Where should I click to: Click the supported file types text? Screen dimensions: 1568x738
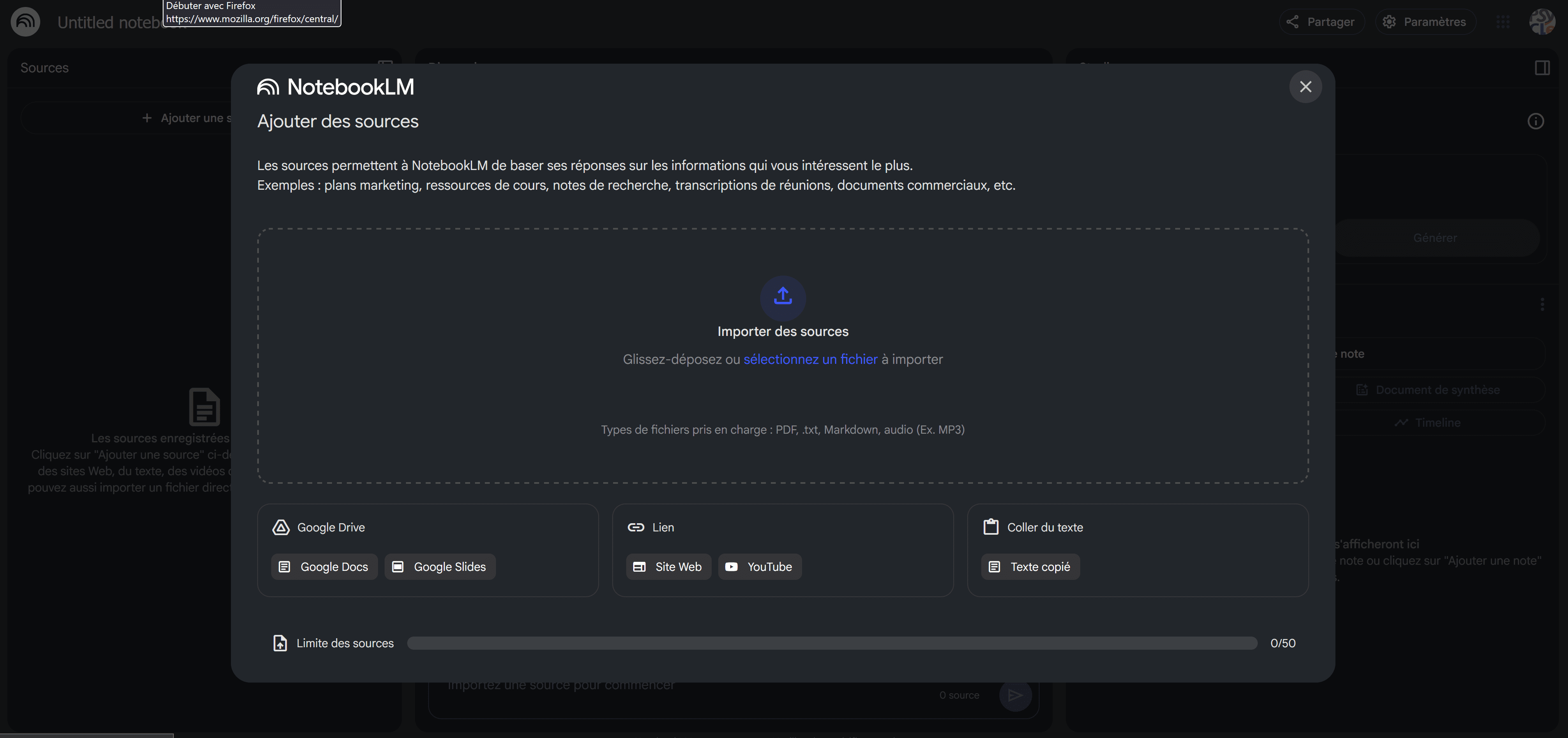(783, 430)
